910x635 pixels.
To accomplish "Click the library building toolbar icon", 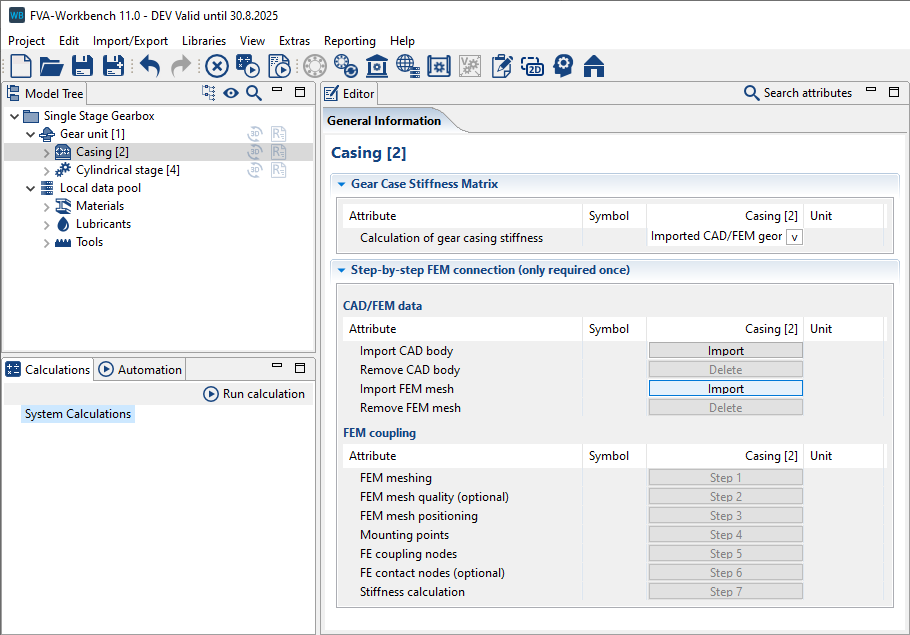I will [377, 67].
